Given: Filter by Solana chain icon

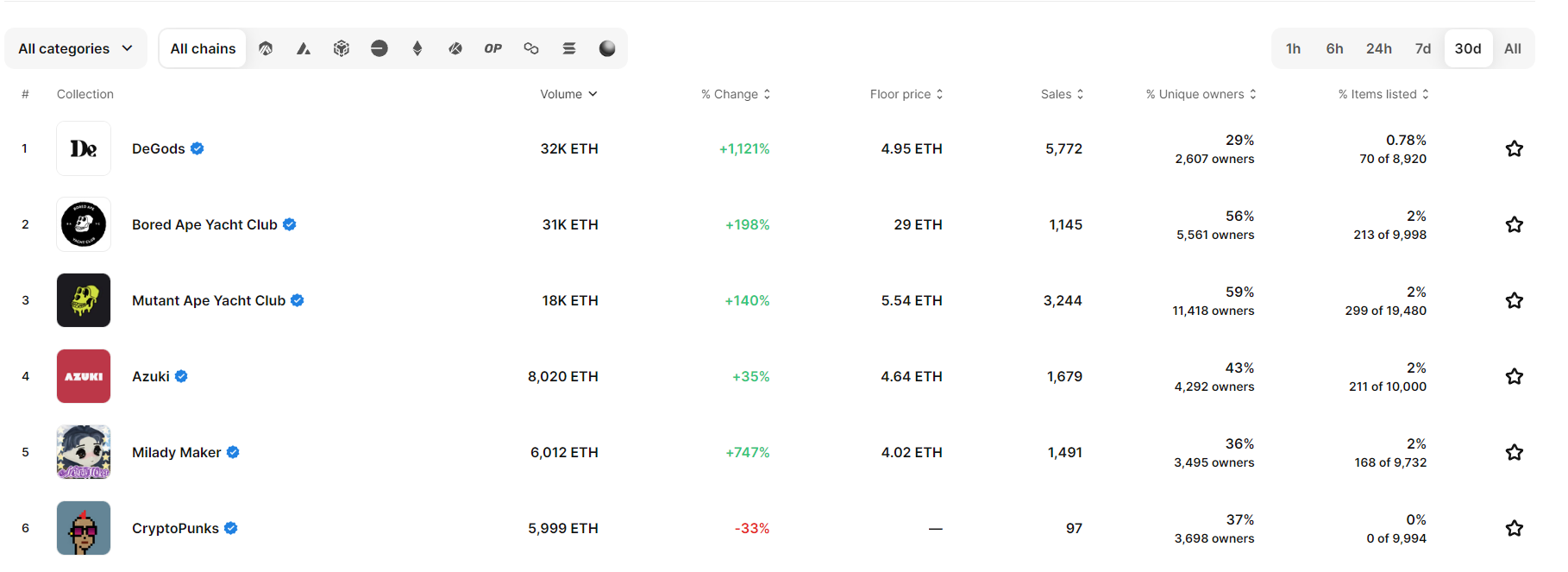Looking at the screenshot, I should (569, 48).
